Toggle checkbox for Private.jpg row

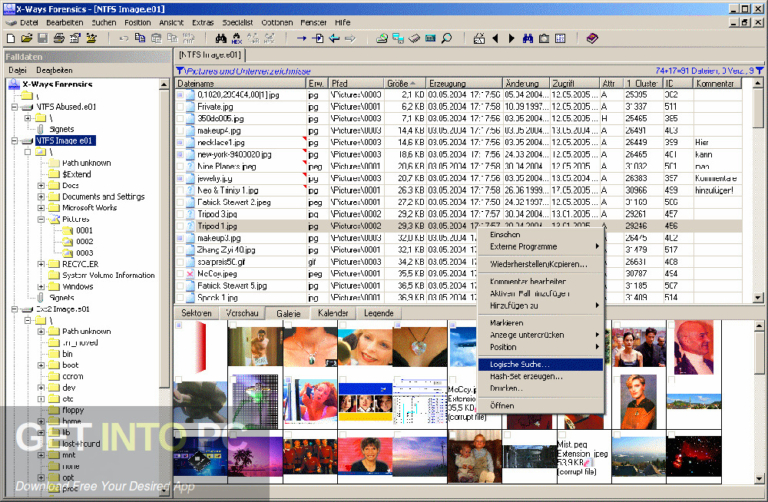[x=180, y=107]
